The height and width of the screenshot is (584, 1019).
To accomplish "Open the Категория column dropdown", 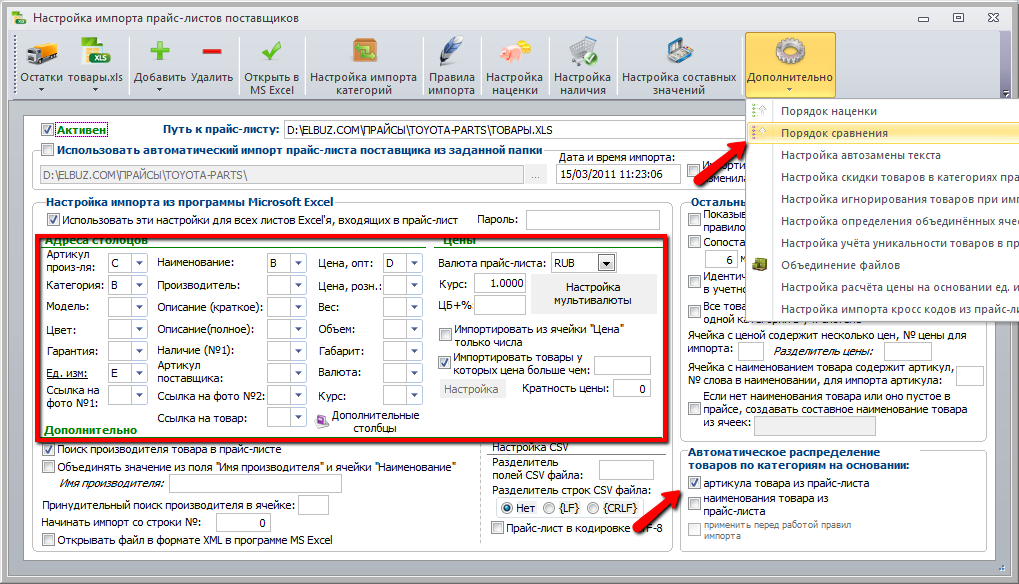I will click(x=139, y=285).
